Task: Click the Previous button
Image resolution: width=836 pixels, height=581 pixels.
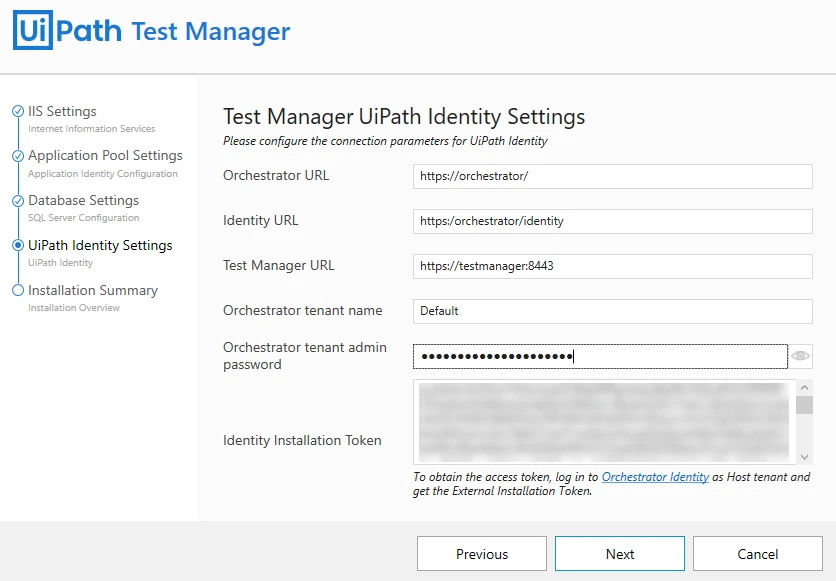Action: point(482,554)
